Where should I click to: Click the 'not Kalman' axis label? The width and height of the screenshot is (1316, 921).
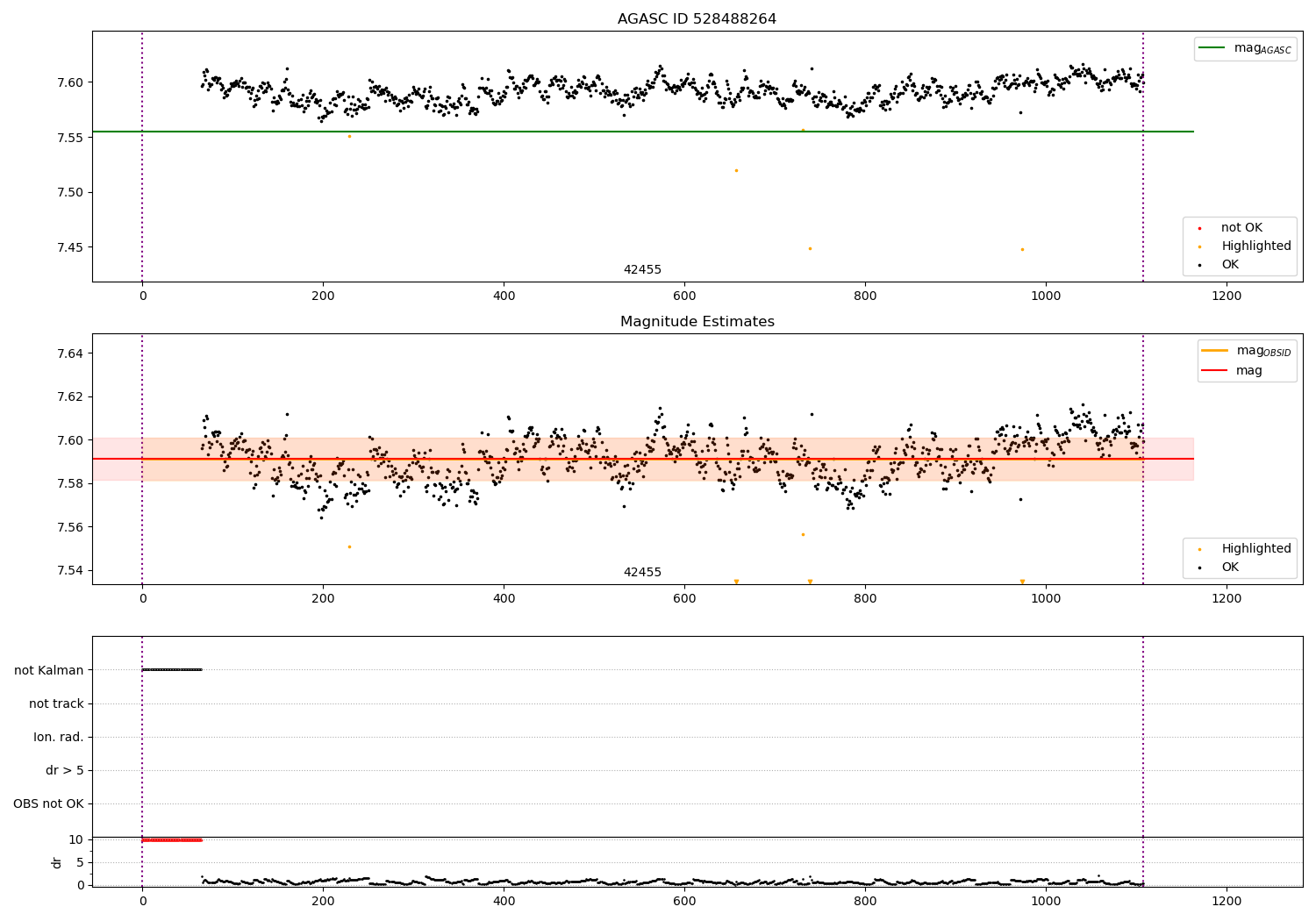[x=49, y=670]
